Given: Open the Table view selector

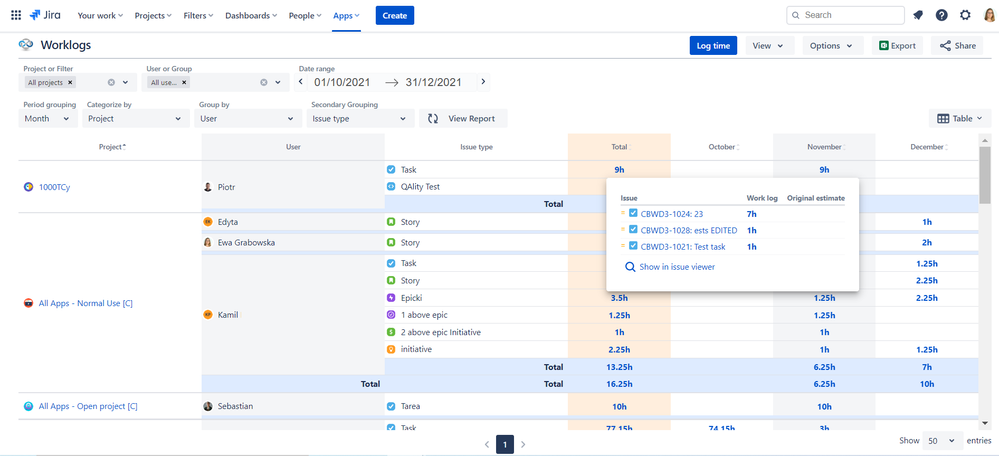Looking at the screenshot, I should (961, 118).
